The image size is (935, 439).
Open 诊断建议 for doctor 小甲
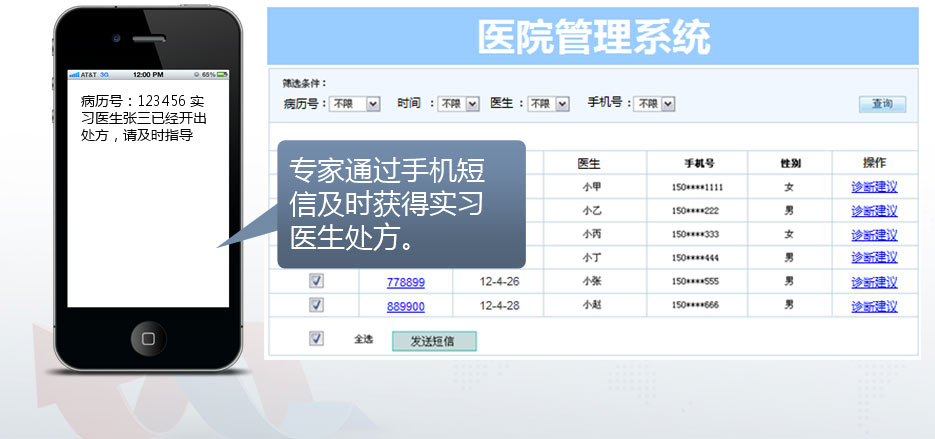(874, 187)
